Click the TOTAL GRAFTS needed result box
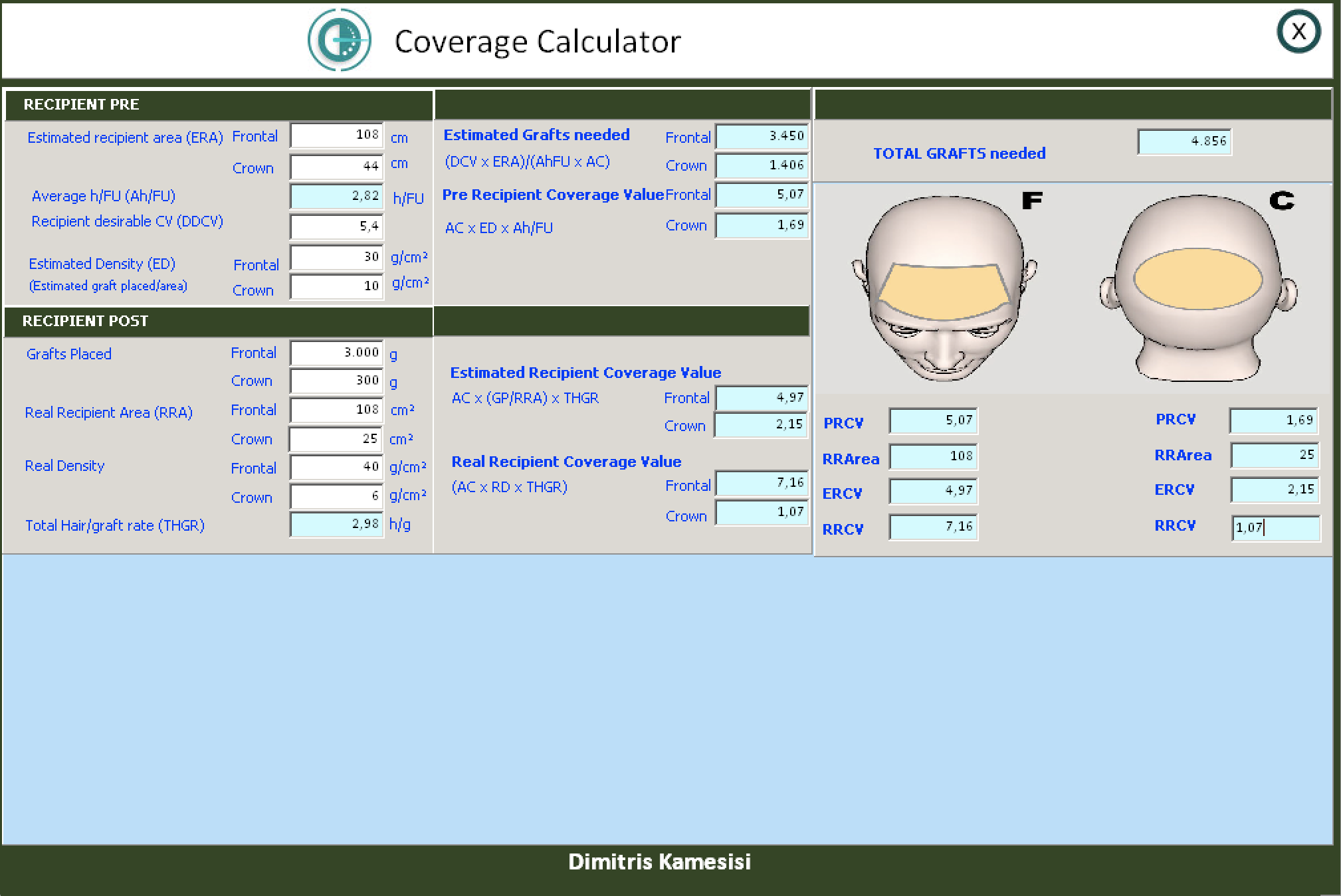 tap(1184, 141)
